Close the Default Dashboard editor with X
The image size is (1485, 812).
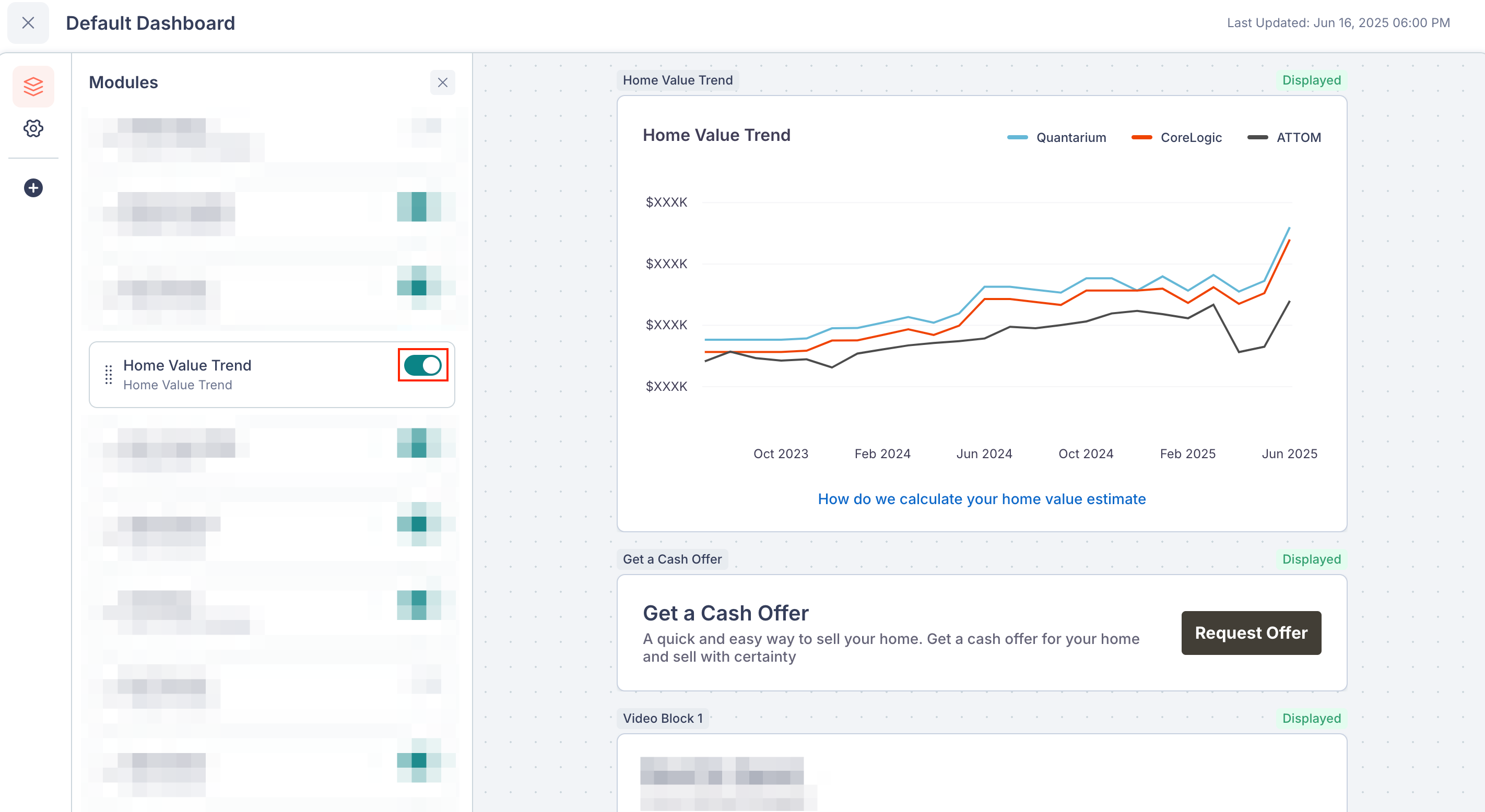28,23
